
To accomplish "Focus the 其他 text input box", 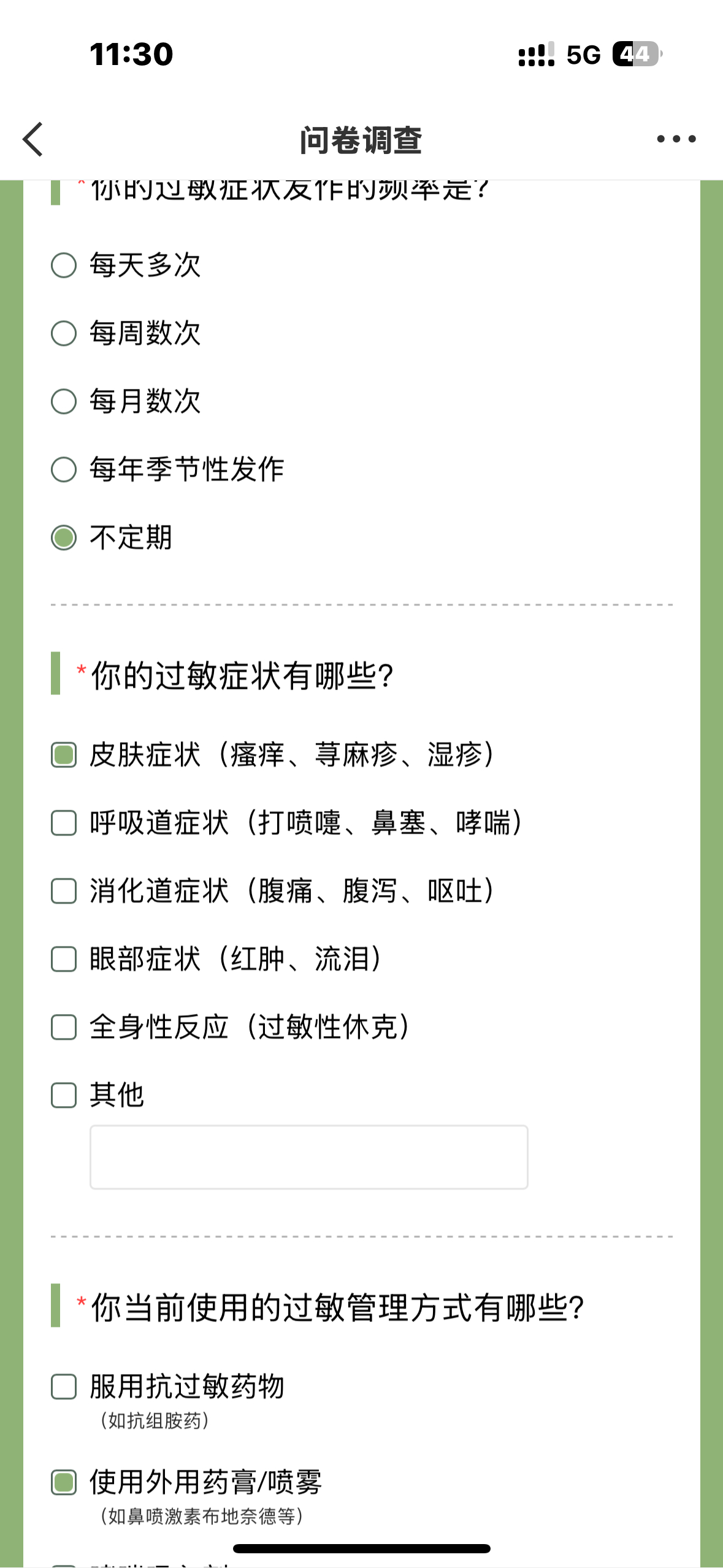I will pyautogui.click(x=309, y=1158).
